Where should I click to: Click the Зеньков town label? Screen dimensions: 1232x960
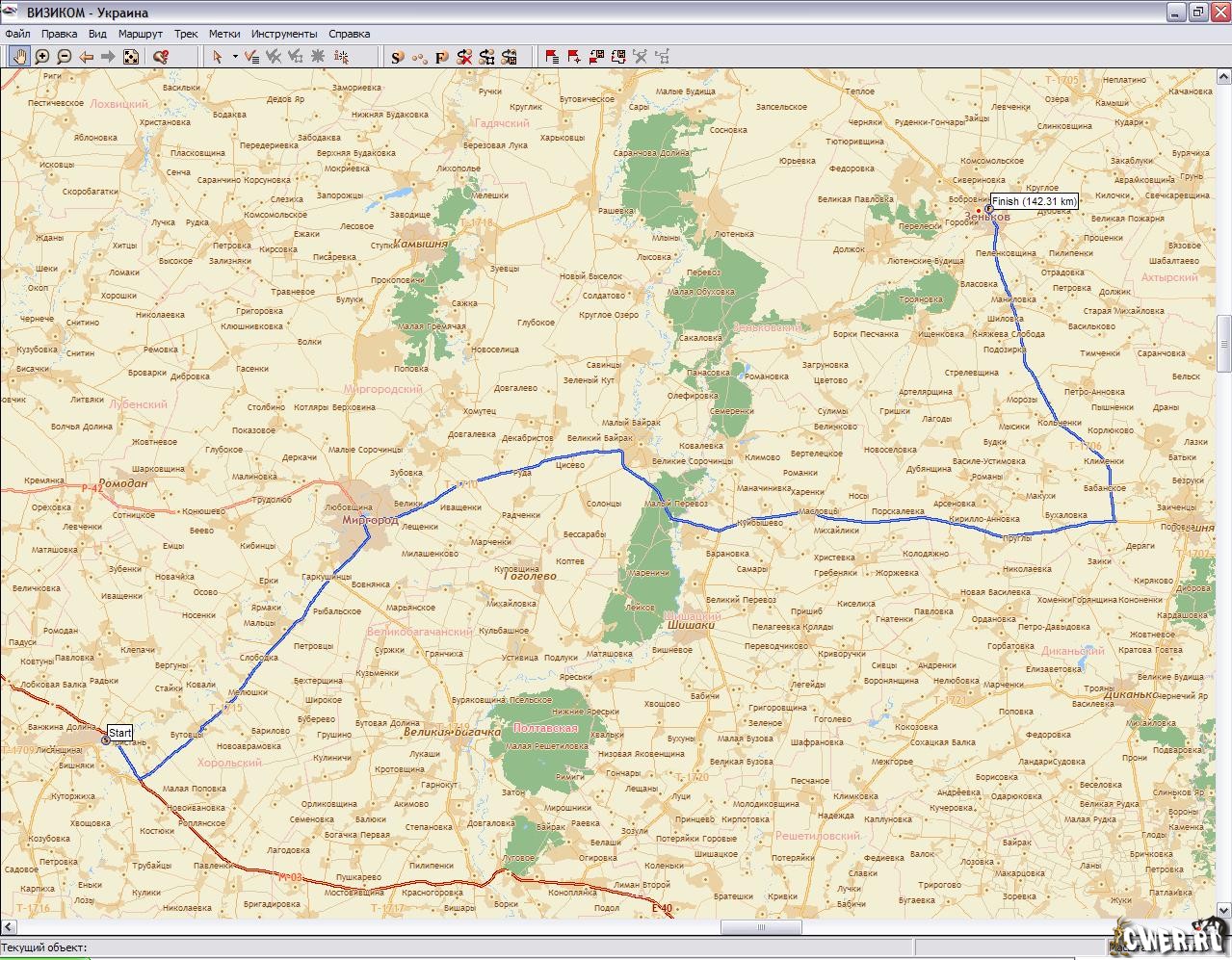click(987, 218)
